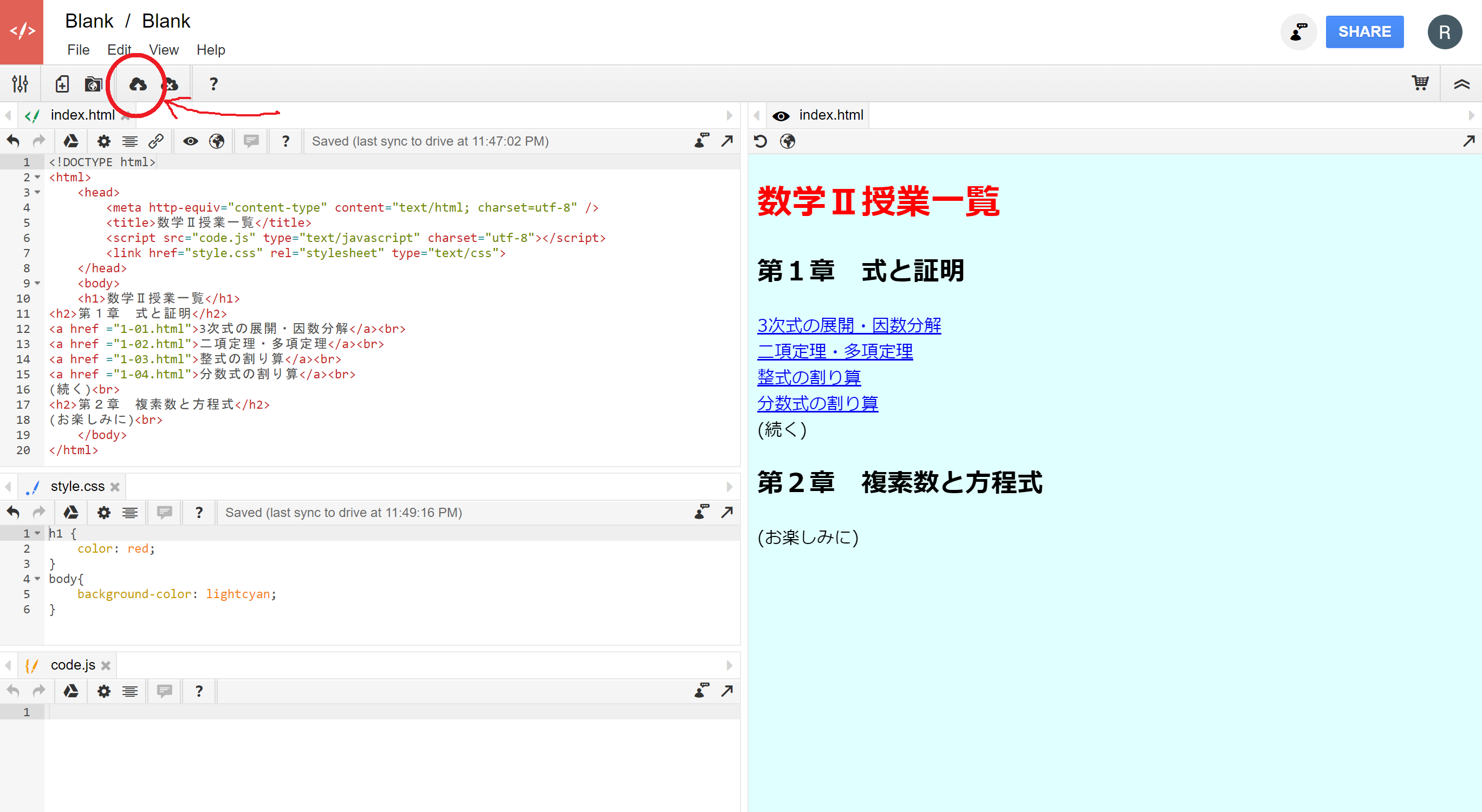
Task: Click the cloud upload save icon
Action: point(138,84)
